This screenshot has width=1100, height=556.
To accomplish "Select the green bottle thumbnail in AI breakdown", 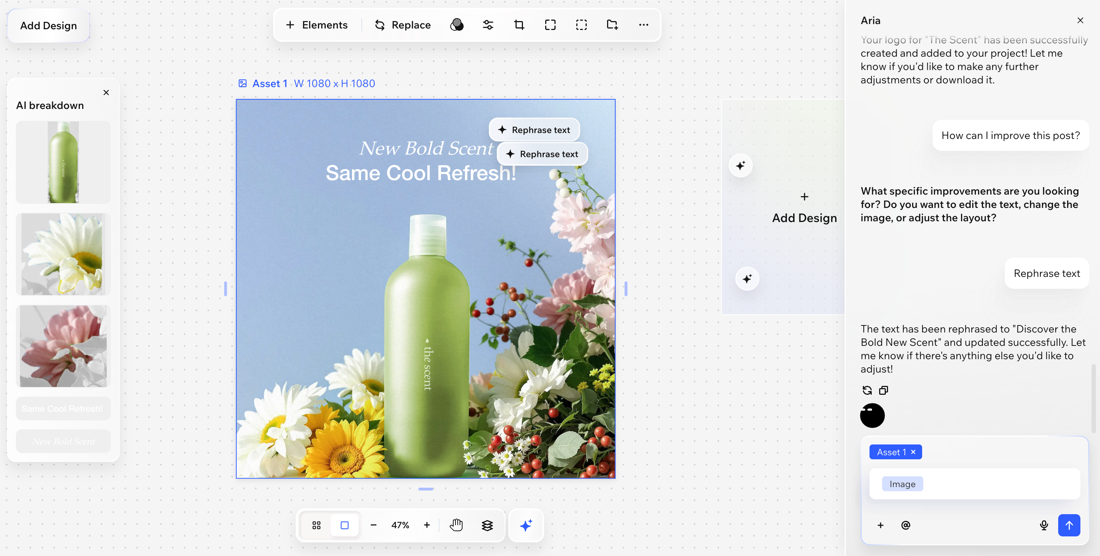I will (x=63, y=163).
